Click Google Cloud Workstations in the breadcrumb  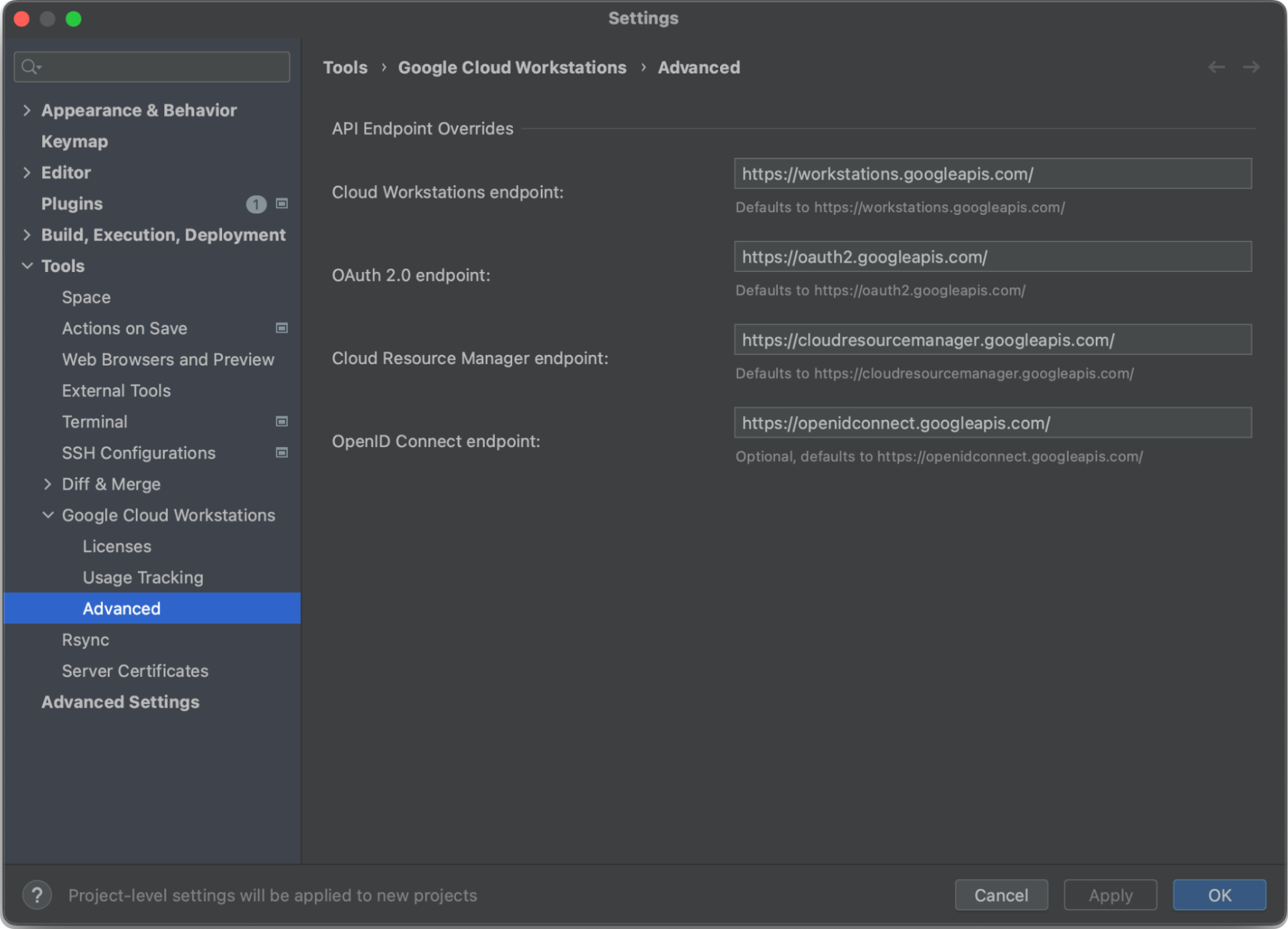[511, 67]
